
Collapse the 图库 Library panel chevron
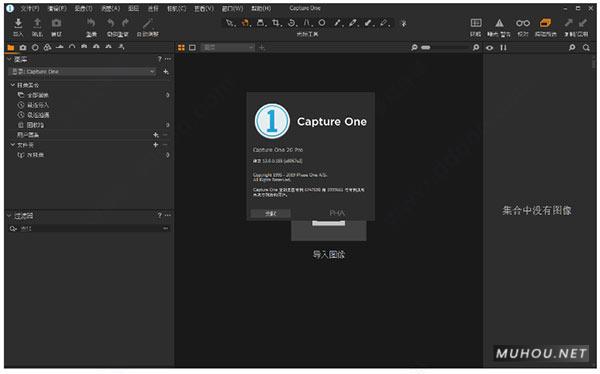click(x=9, y=59)
